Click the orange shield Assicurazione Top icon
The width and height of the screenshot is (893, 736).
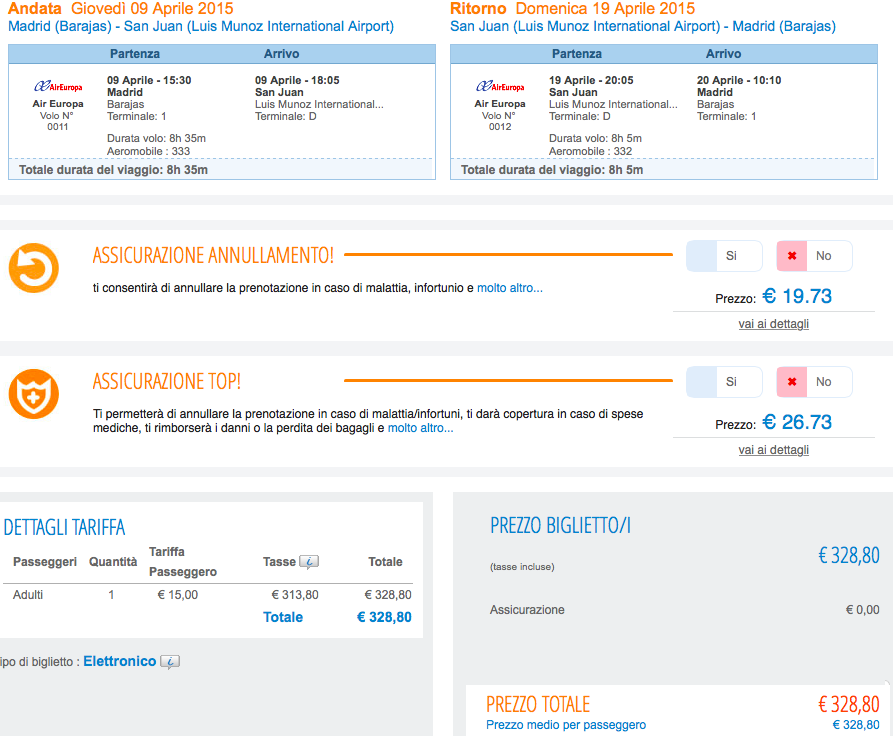tap(34, 394)
